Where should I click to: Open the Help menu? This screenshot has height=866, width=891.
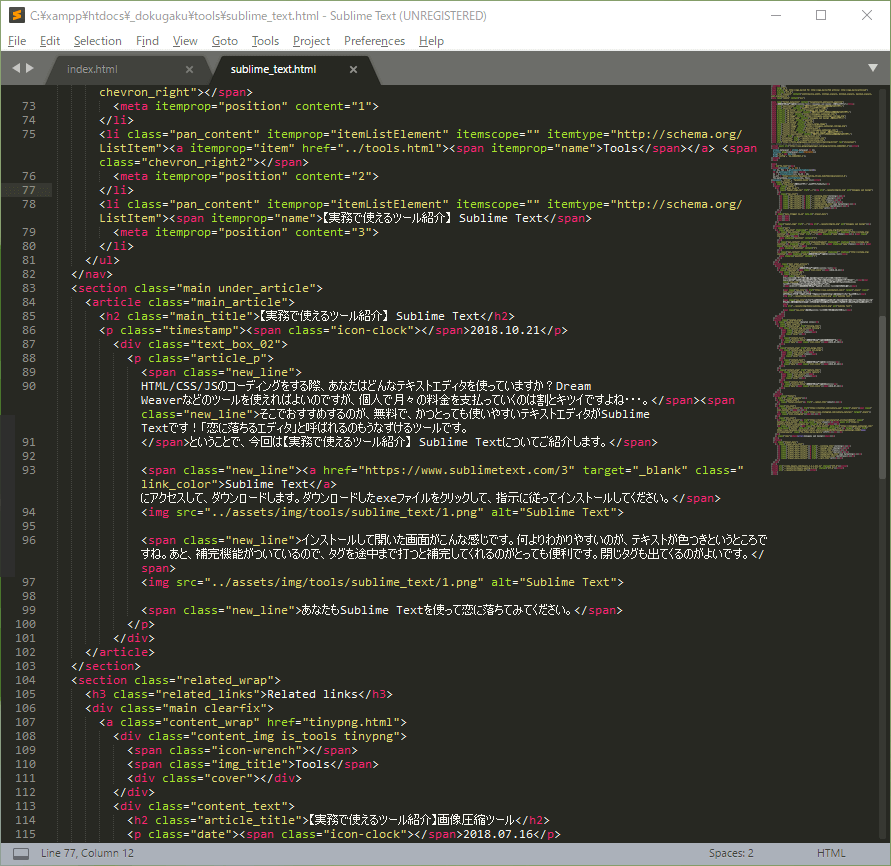[x=431, y=41]
